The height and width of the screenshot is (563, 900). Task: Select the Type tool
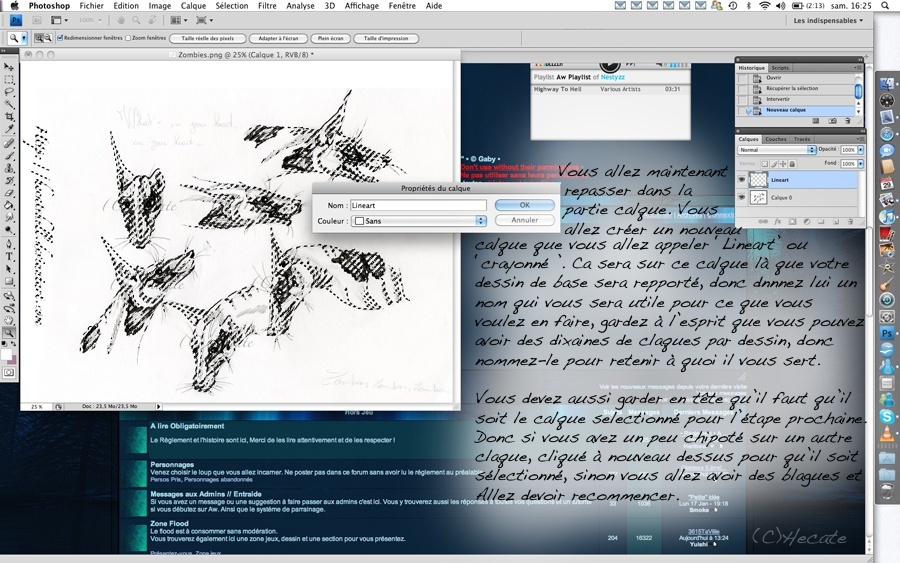click(9, 257)
